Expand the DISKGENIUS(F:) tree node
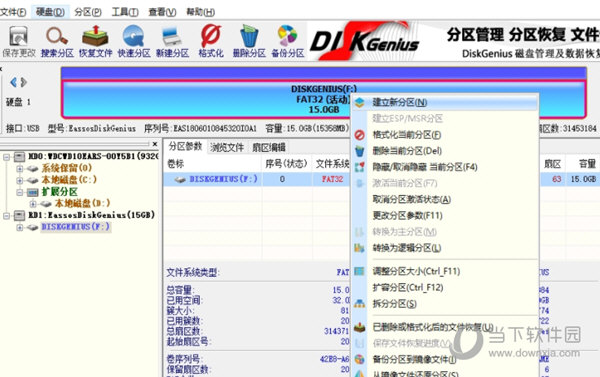The image size is (600, 377). click(20, 228)
